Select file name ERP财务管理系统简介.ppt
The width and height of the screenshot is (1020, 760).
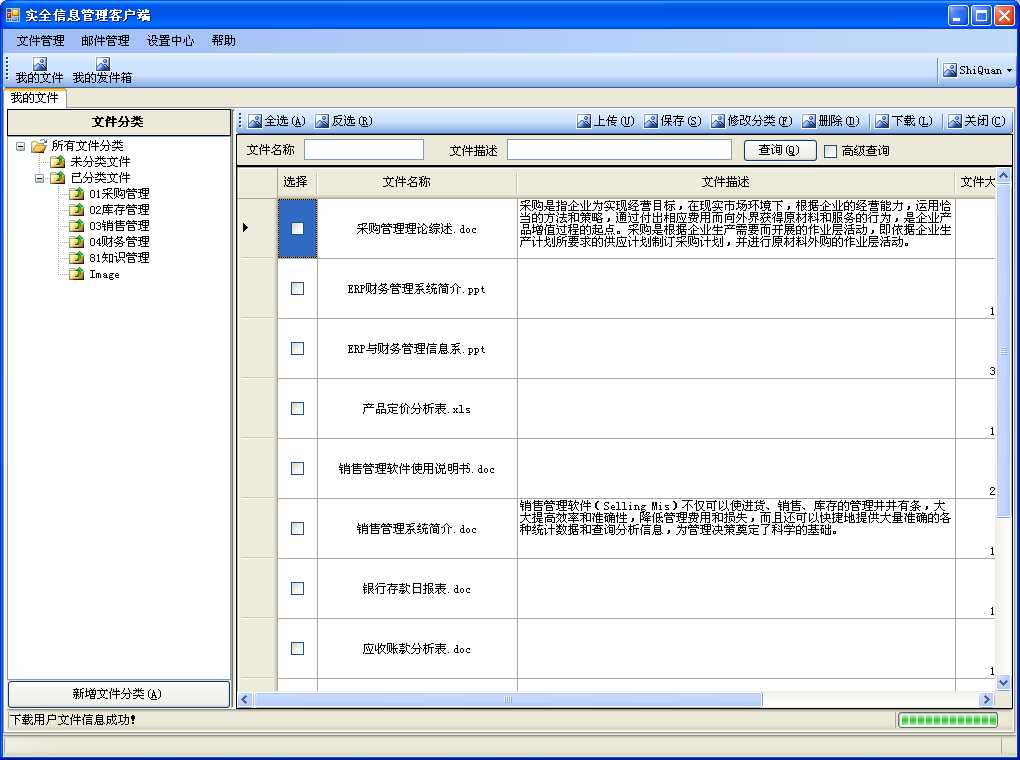(x=416, y=289)
